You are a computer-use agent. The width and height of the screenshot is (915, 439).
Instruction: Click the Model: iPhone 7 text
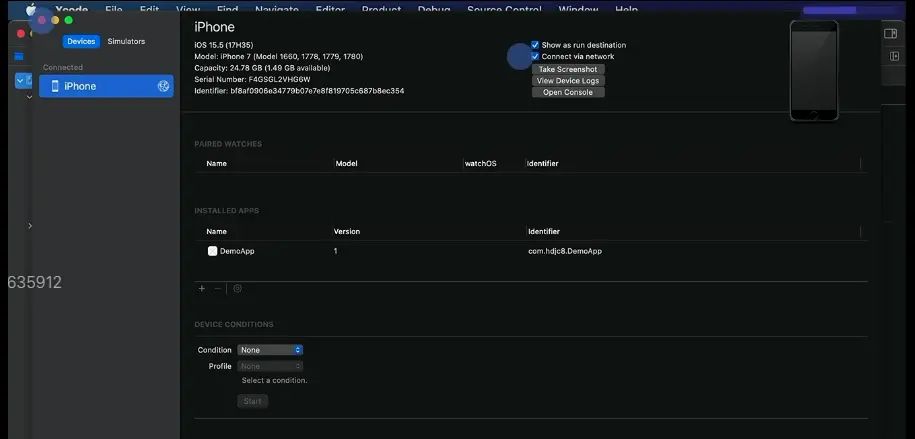coord(278,57)
